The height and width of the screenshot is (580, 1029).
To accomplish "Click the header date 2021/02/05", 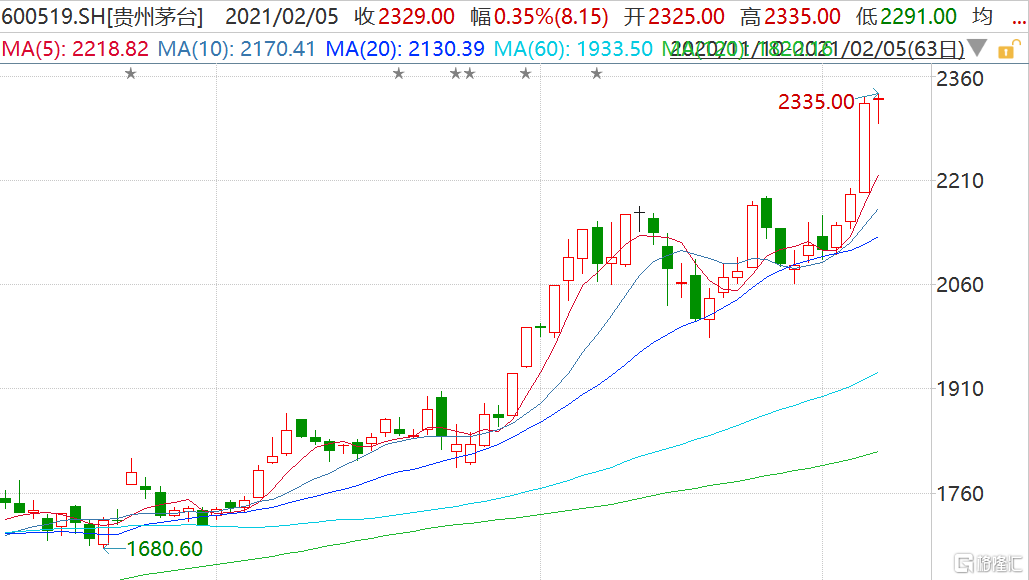I will point(282,16).
